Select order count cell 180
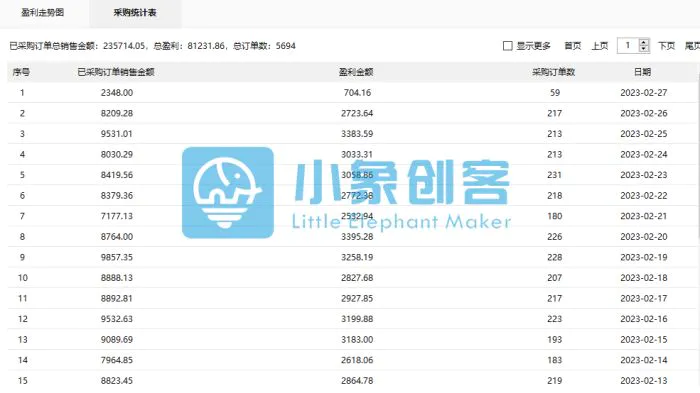 (554, 216)
